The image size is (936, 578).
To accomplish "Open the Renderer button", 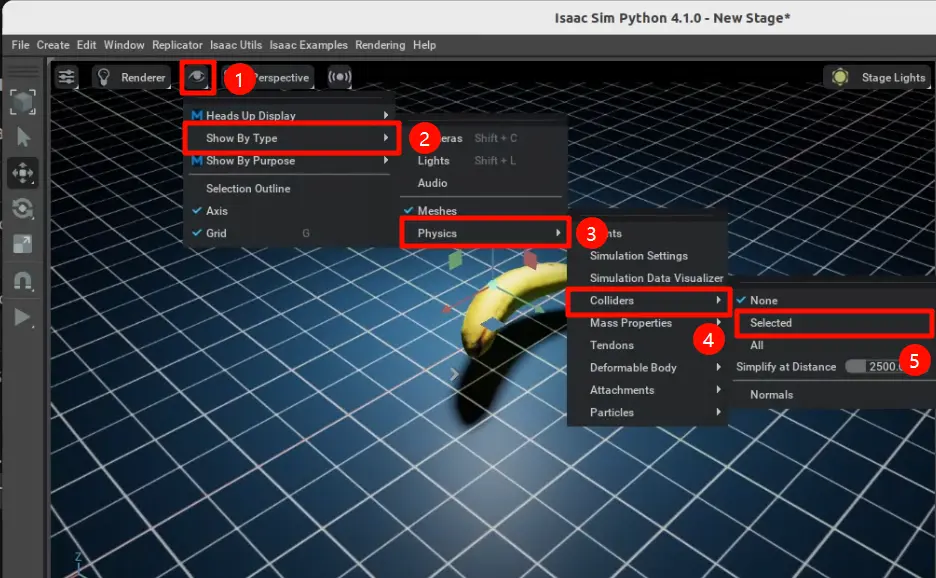I will point(131,77).
